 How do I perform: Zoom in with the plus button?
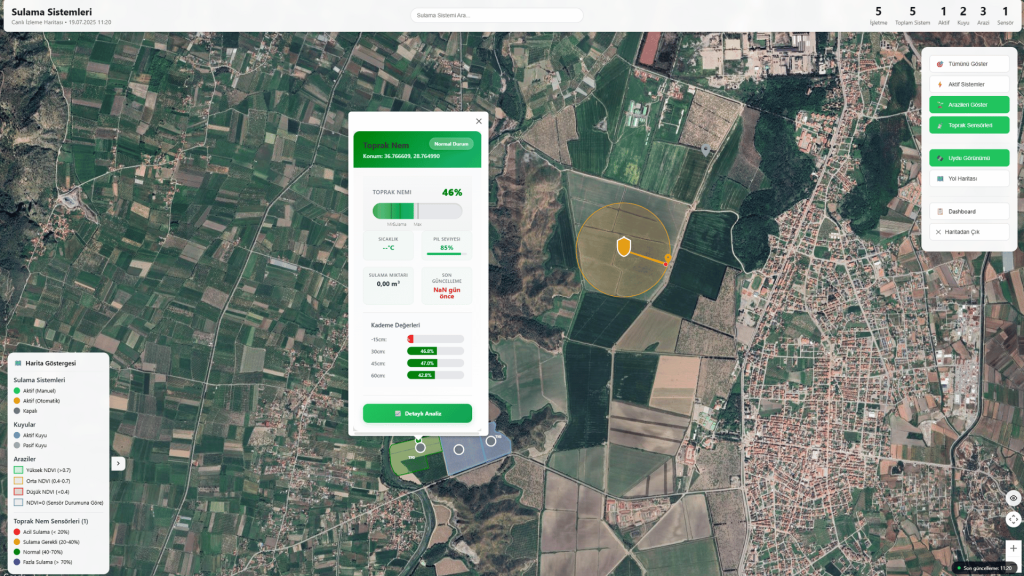[1013, 548]
